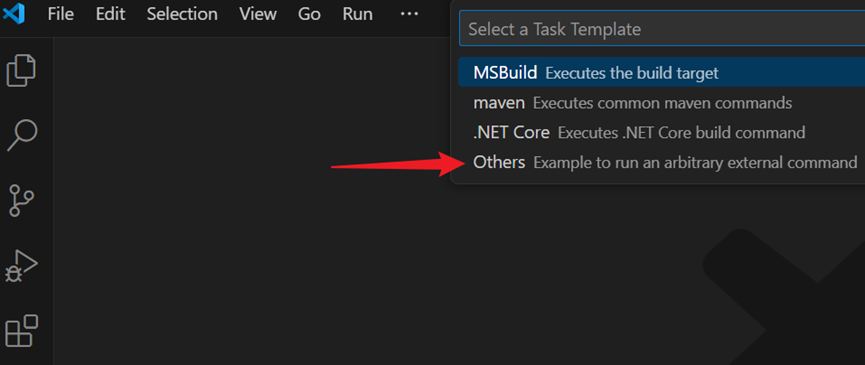Open the Go menu

click(x=309, y=14)
